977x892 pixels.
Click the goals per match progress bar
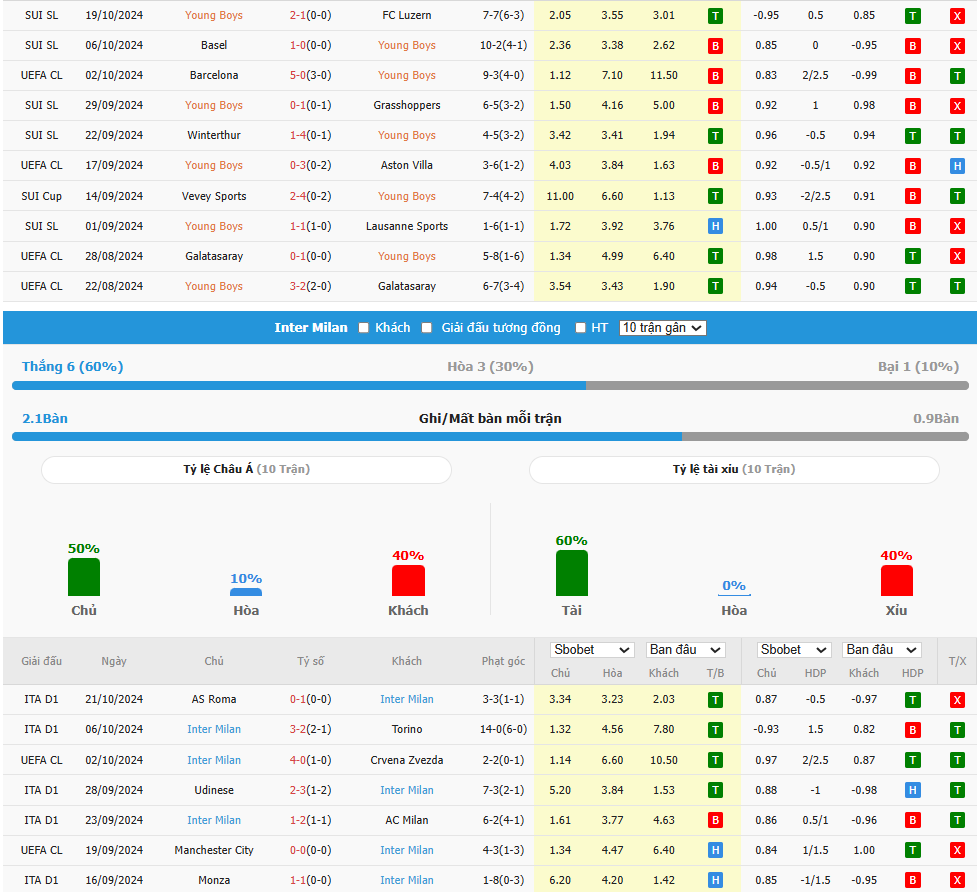[x=490, y=437]
